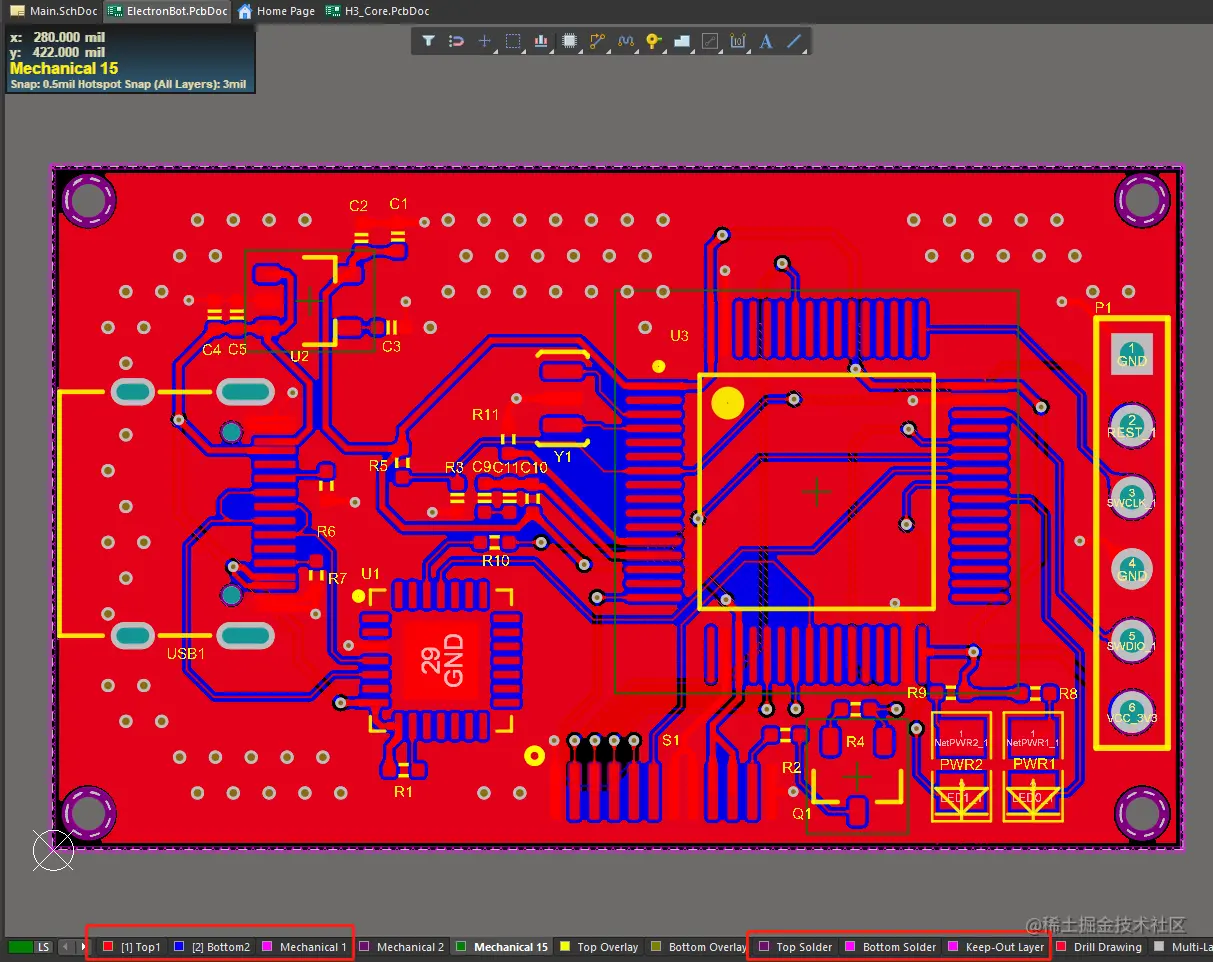Select the Top Overlay layer tab
Image resolution: width=1213 pixels, height=962 pixels.
pos(599,946)
